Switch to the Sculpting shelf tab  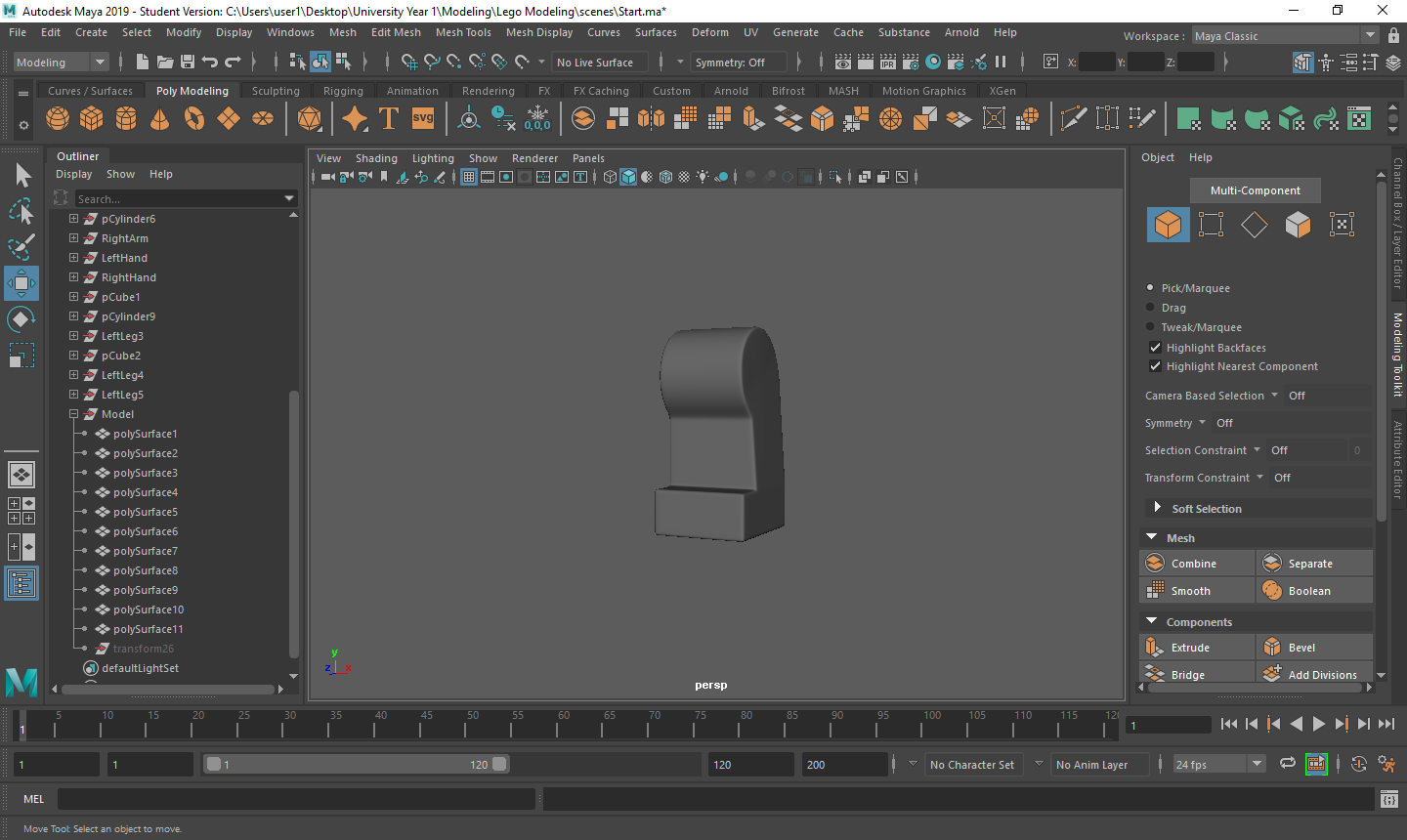(x=276, y=91)
